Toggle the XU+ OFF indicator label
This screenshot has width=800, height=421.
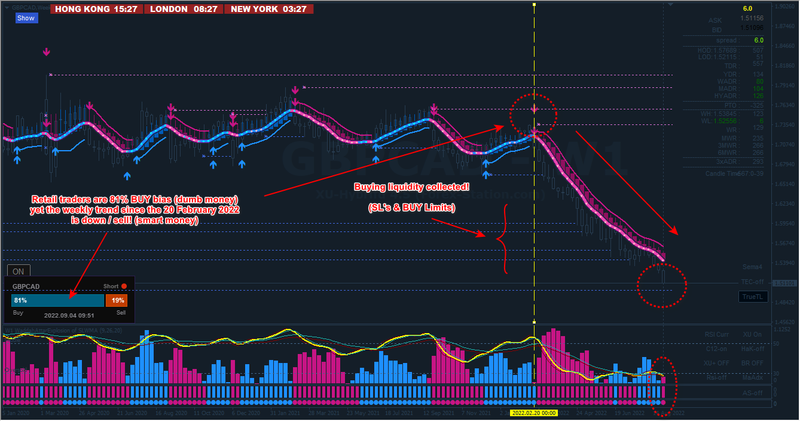[716, 363]
